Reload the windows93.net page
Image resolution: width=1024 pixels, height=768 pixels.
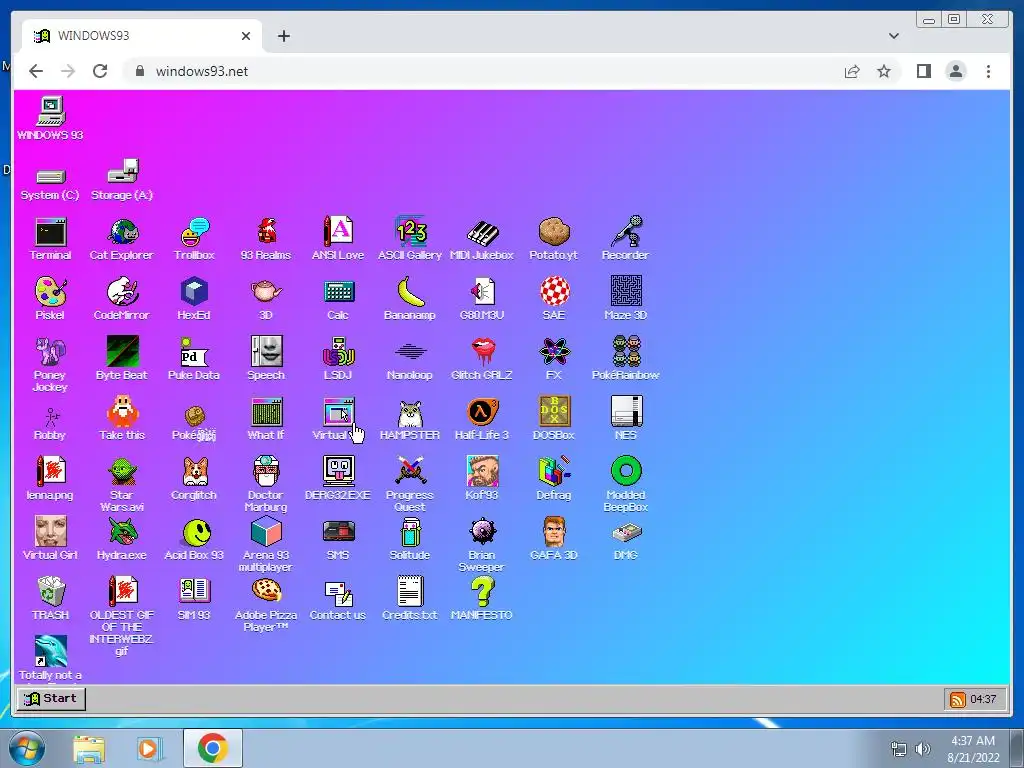click(100, 71)
